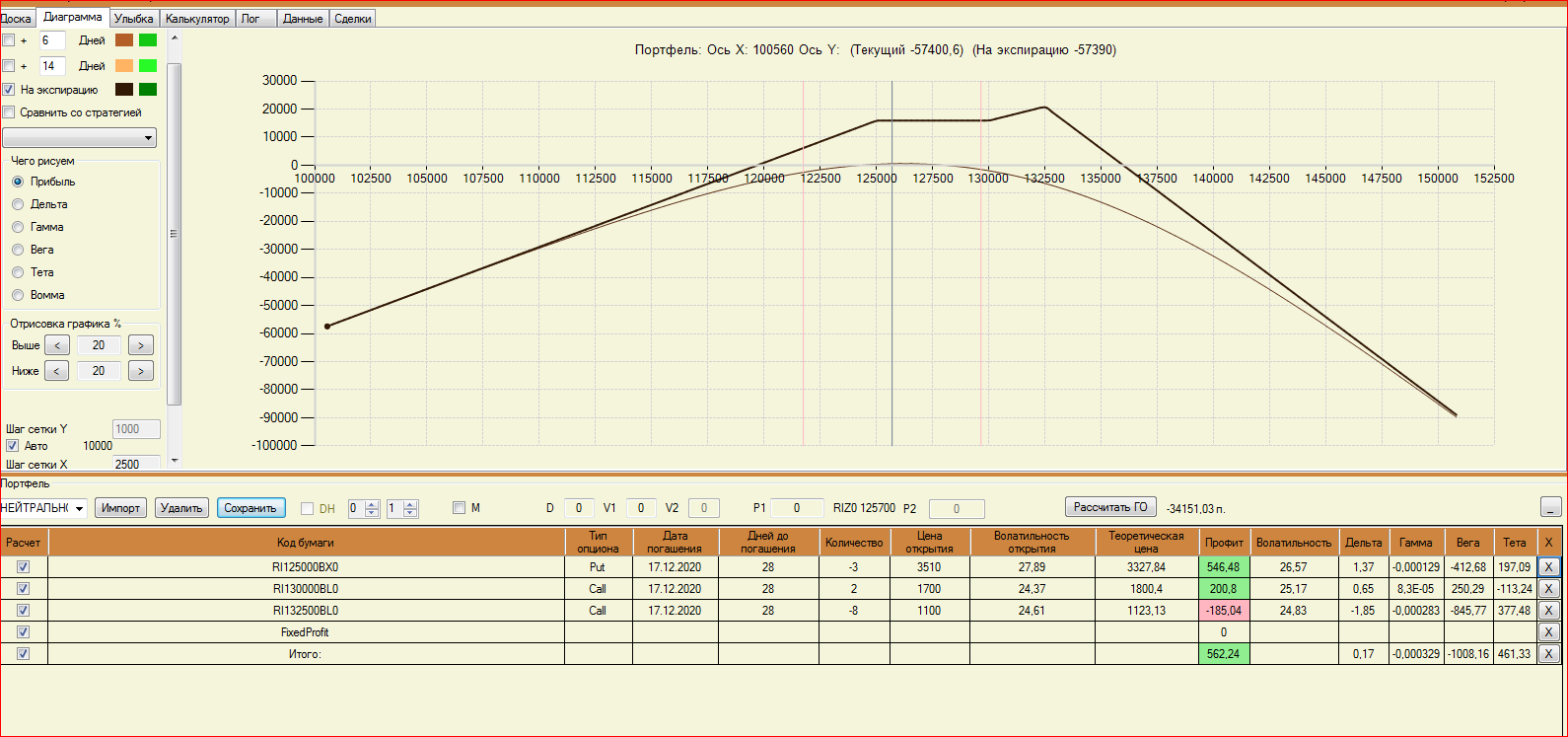Click the Импорт button

coord(120,508)
